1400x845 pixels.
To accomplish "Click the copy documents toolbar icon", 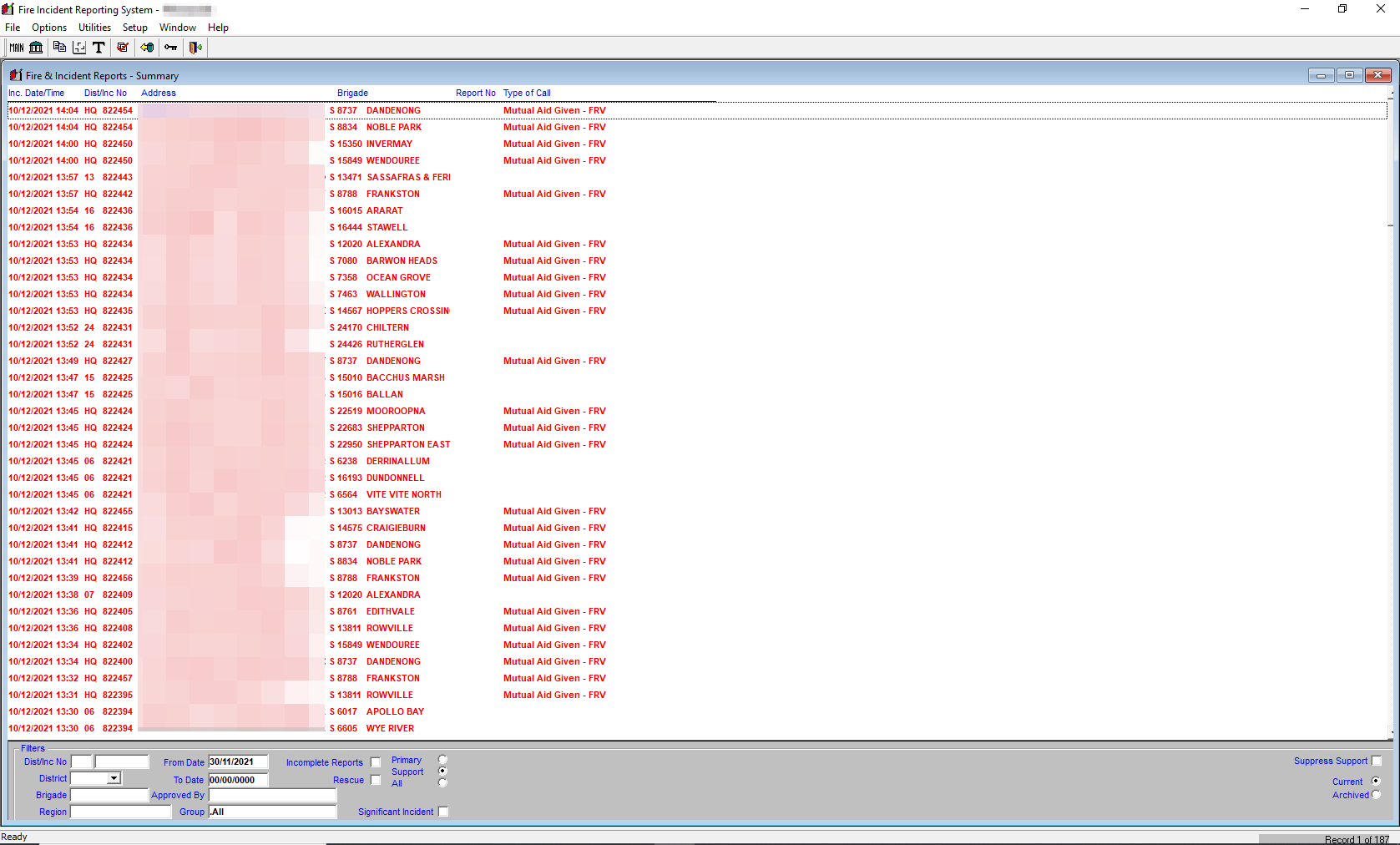I will click(59, 48).
